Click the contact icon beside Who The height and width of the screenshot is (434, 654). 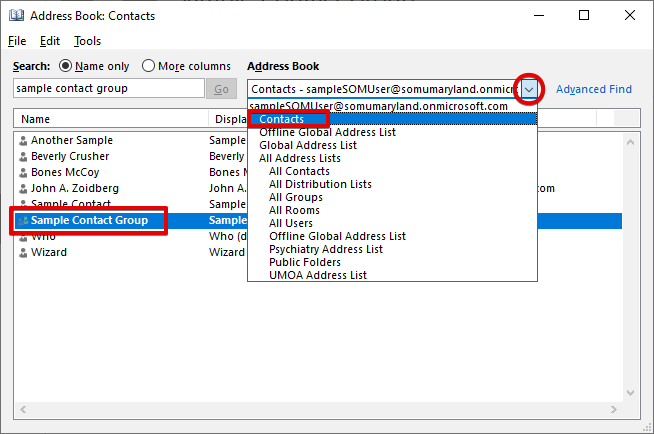point(23,237)
